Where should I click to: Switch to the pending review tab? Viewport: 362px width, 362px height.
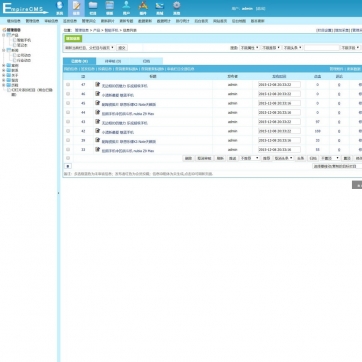tap(113, 61)
